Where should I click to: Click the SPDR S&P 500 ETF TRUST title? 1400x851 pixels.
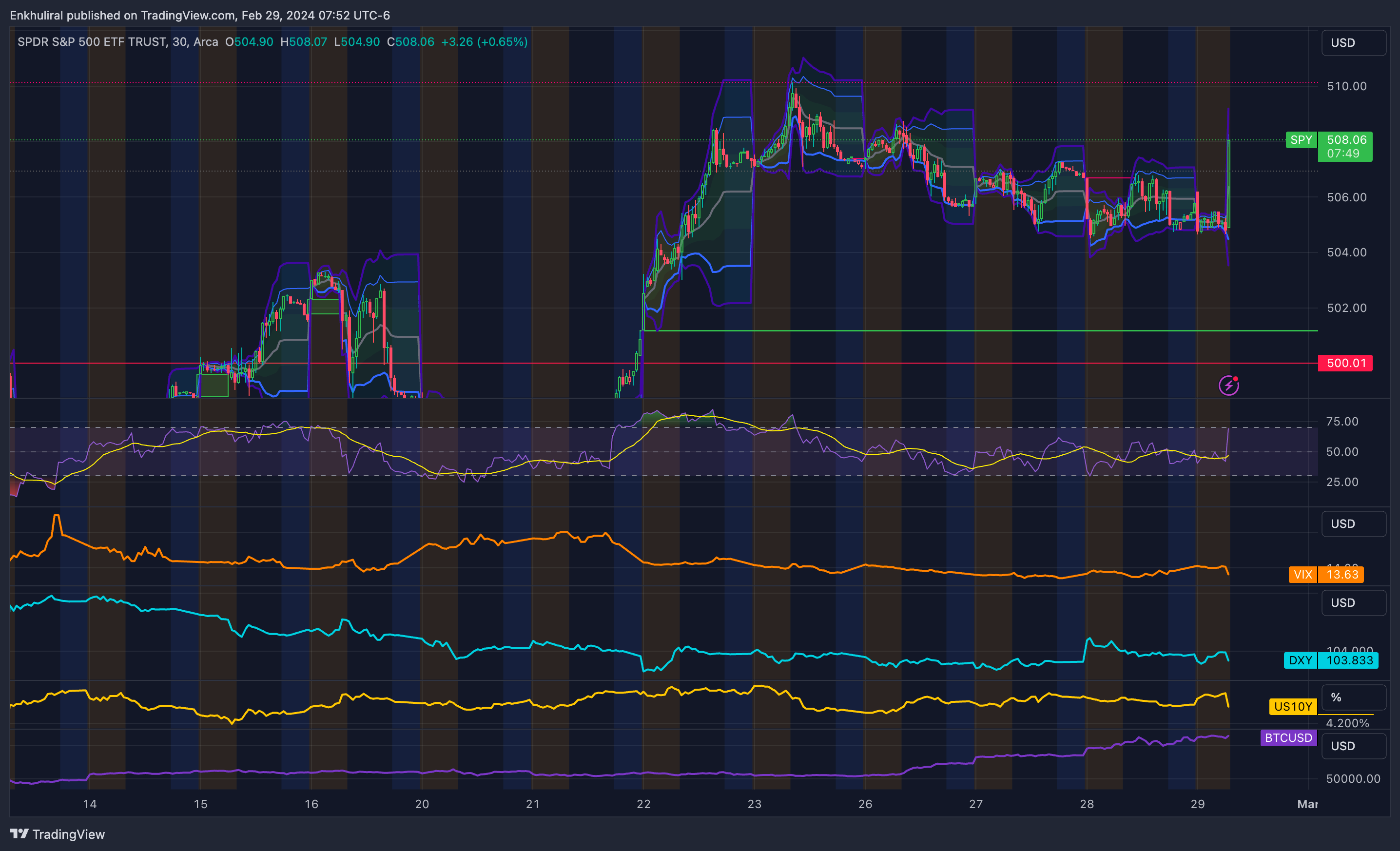pos(92,42)
